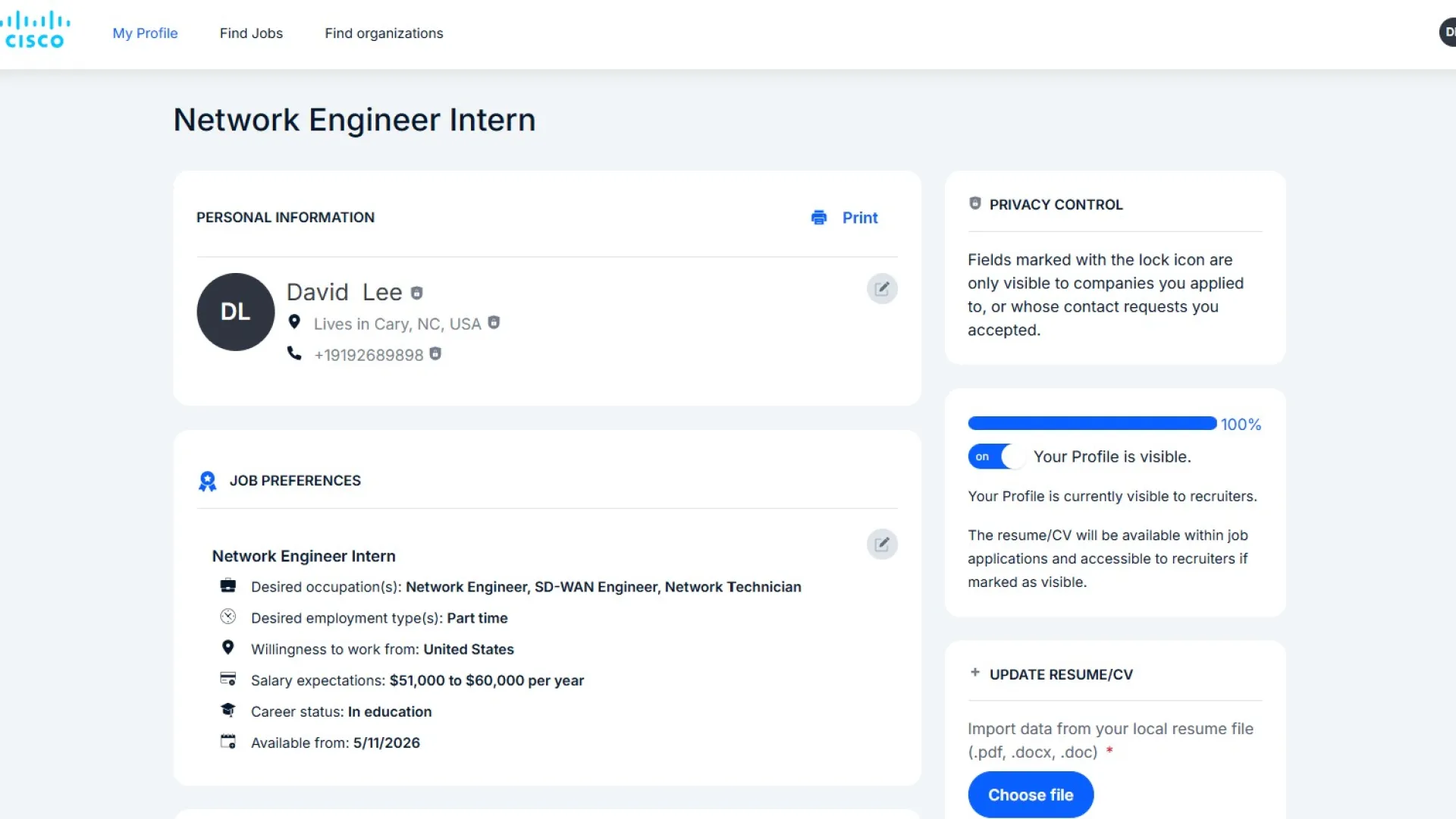The image size is (1456, 819).
Task: Click the location pin beside Cary, NC
Action: click(294, 322)
